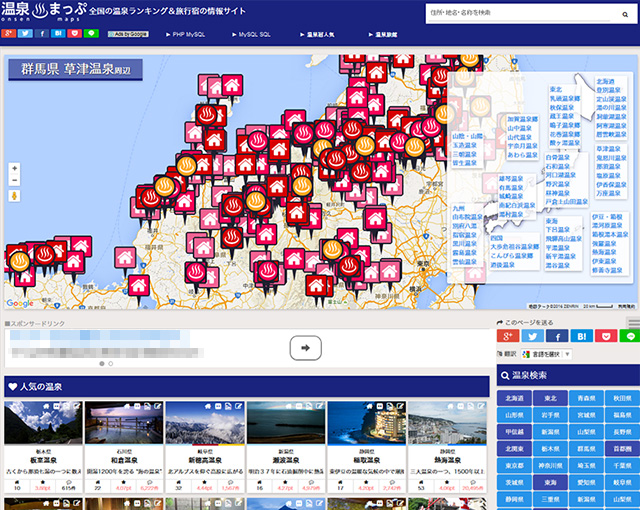This screenshot has height=510, width=640.
Task: Click the Google+ share icon in header
Action: tap(9, 33)
